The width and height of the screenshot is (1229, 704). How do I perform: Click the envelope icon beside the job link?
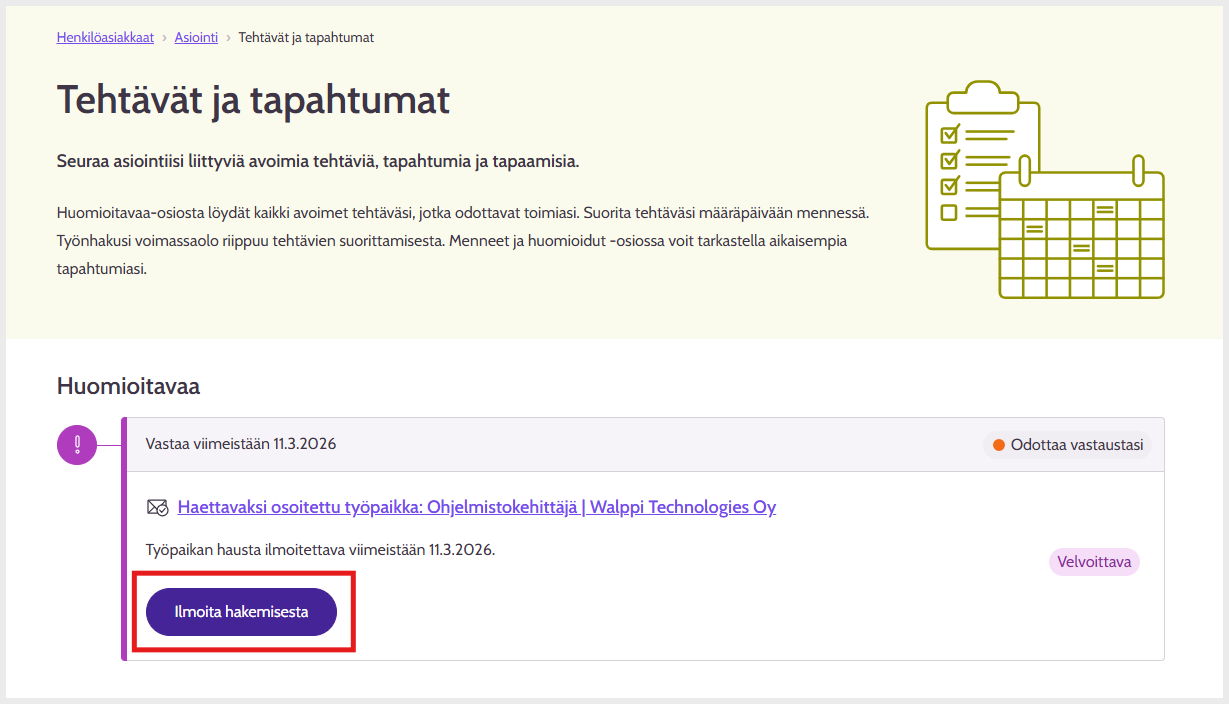pyautogui.click(x=158, y=508)
